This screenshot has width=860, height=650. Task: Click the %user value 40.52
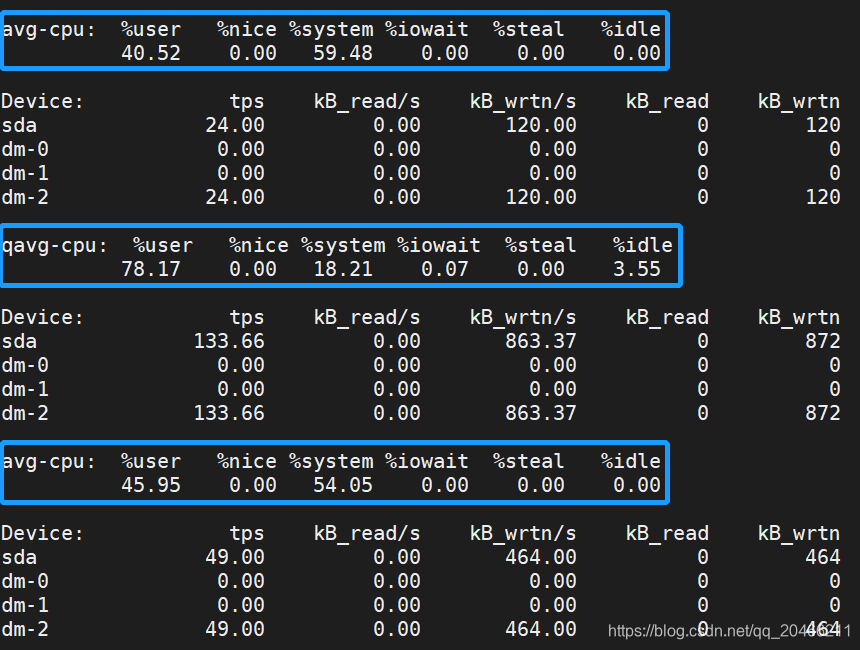tap(151, 53)
